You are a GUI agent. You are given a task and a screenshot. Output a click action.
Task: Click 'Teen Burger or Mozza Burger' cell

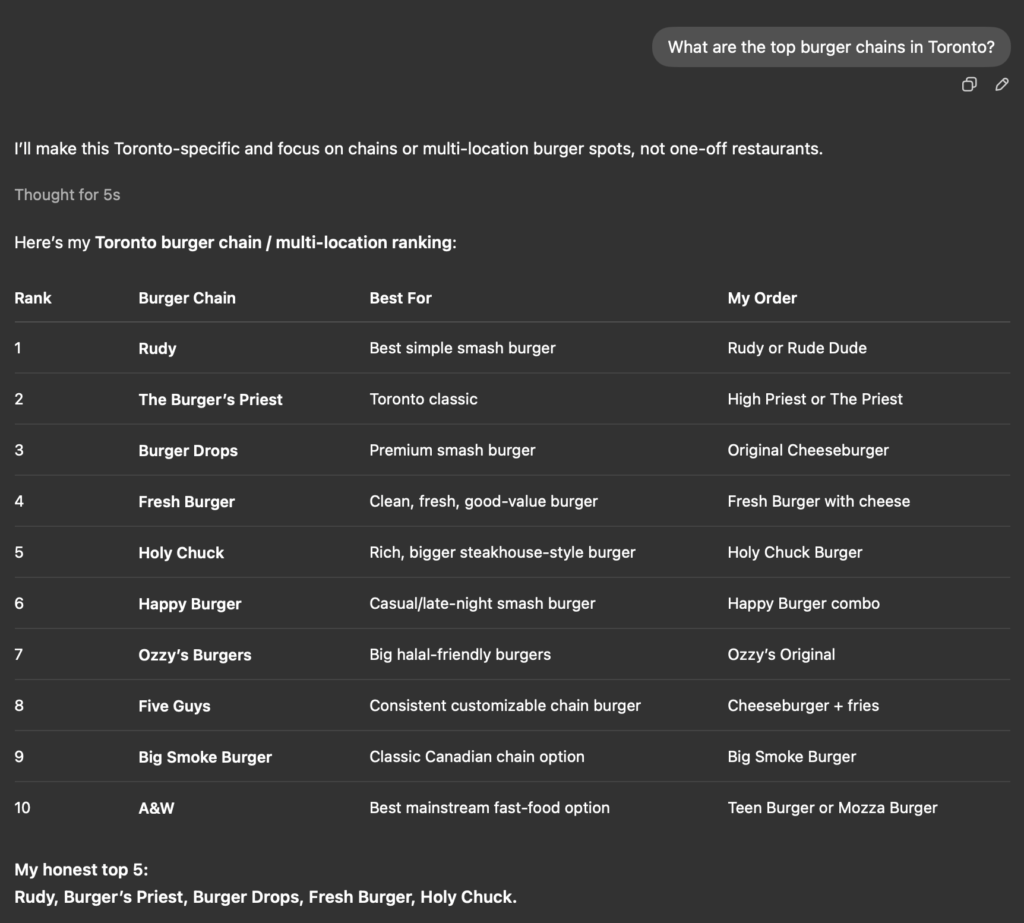point(832,807)
